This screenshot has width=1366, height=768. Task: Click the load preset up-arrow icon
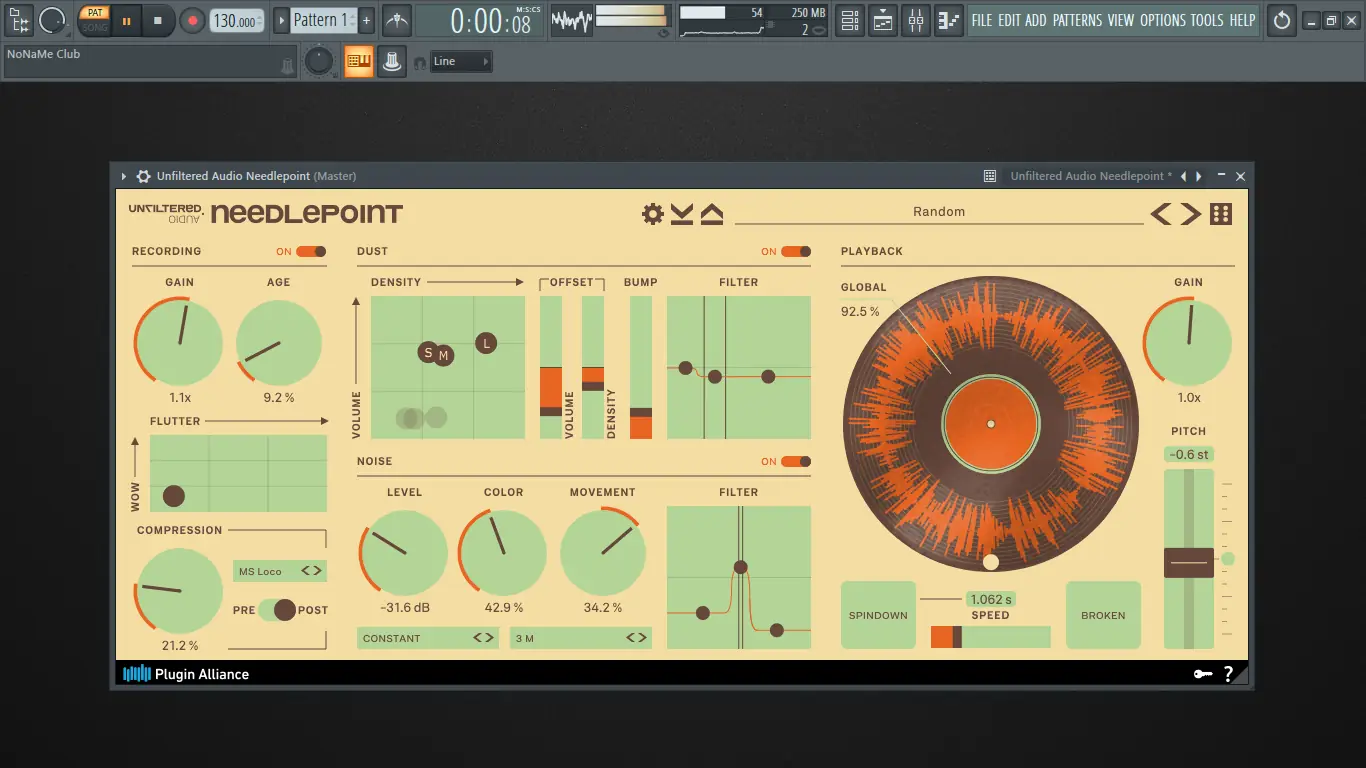(x=711, y=212)
